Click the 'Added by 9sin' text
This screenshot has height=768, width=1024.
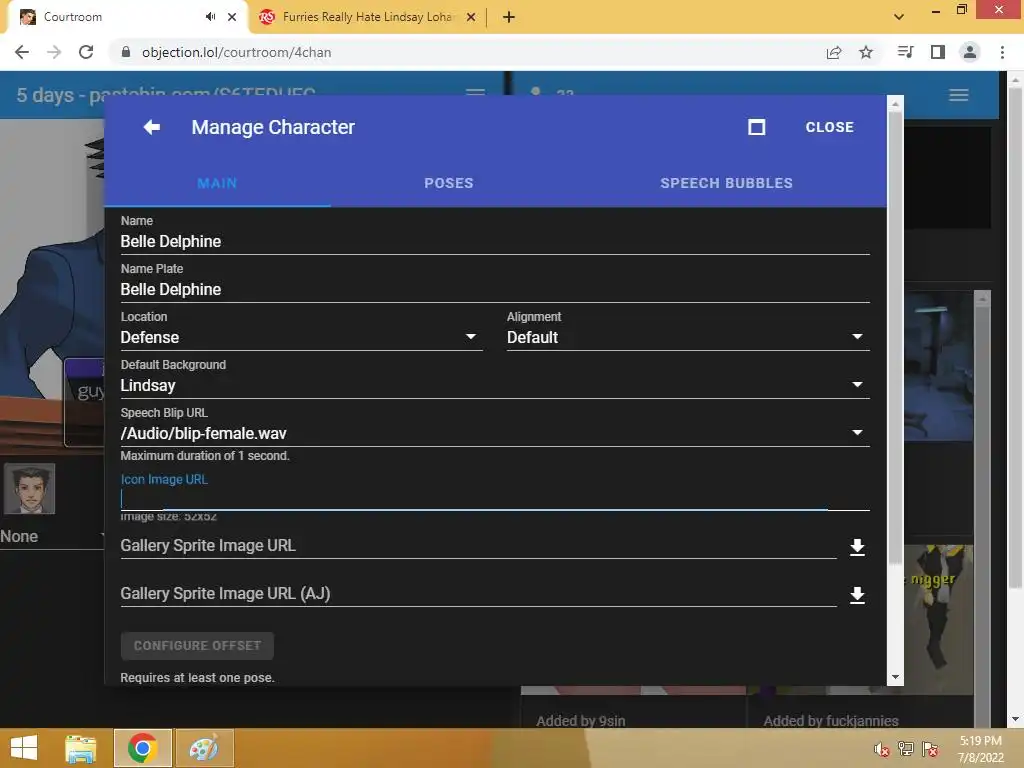click(x=581, y=721)
